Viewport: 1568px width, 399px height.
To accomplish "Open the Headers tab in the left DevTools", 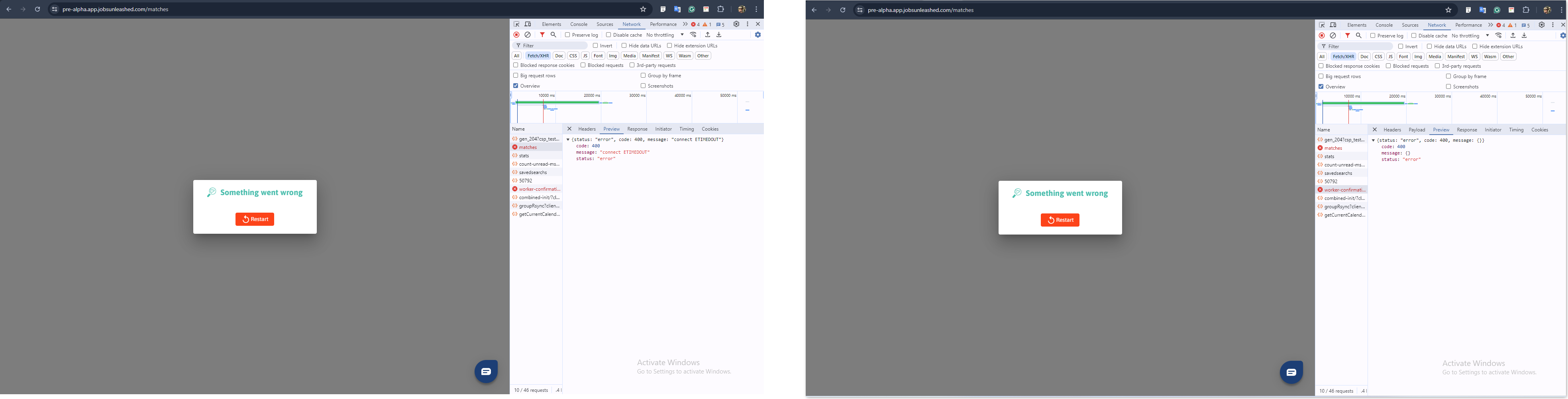I will [x=587, y=129].
